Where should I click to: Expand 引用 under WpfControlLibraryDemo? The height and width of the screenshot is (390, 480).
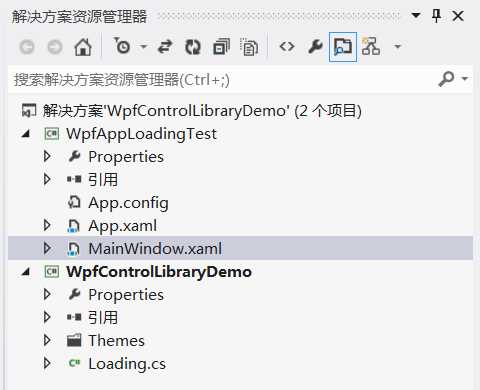point(47,317)
